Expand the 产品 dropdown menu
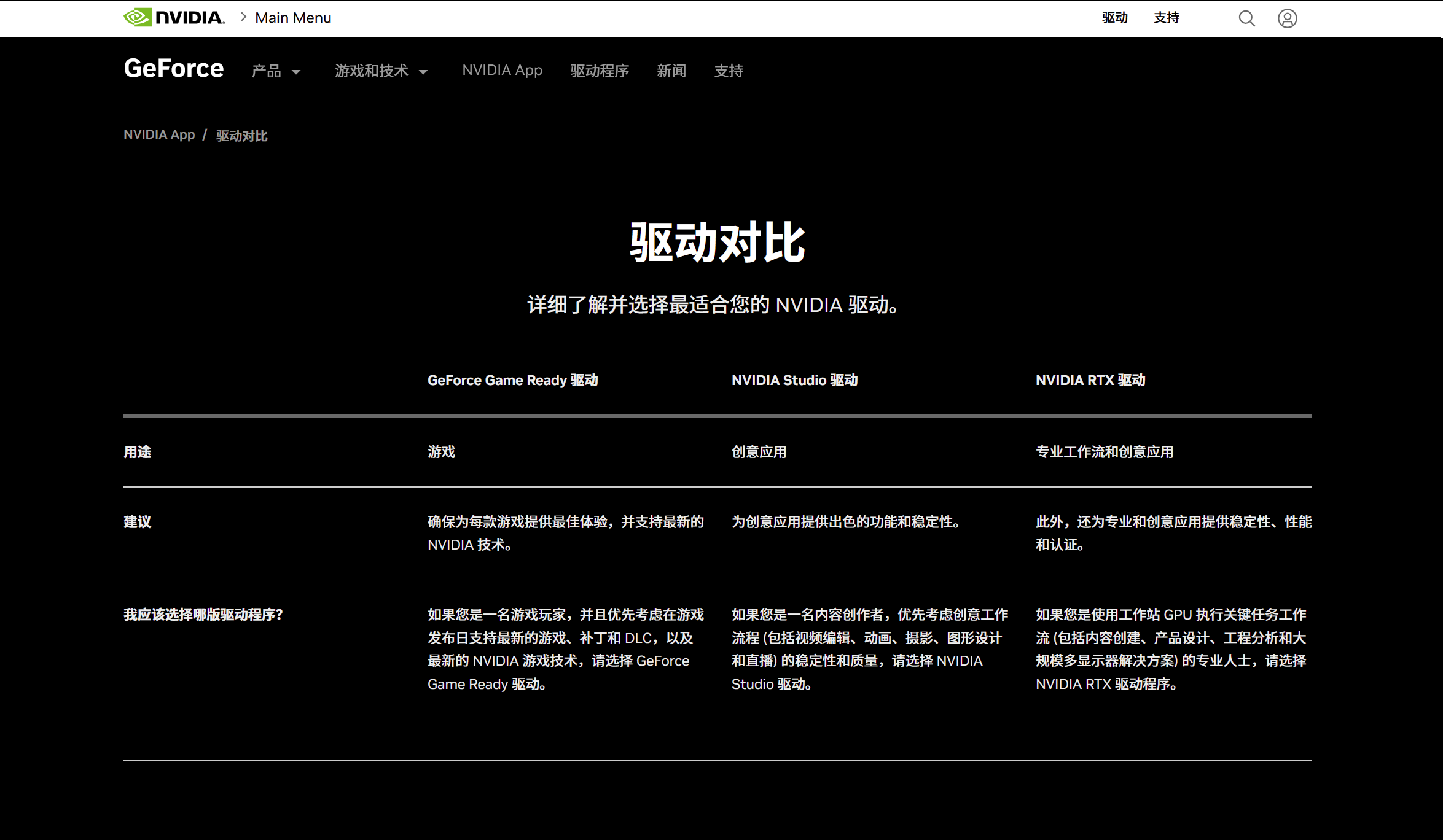This screenshot has width=1443, height=840. (276, 71)
